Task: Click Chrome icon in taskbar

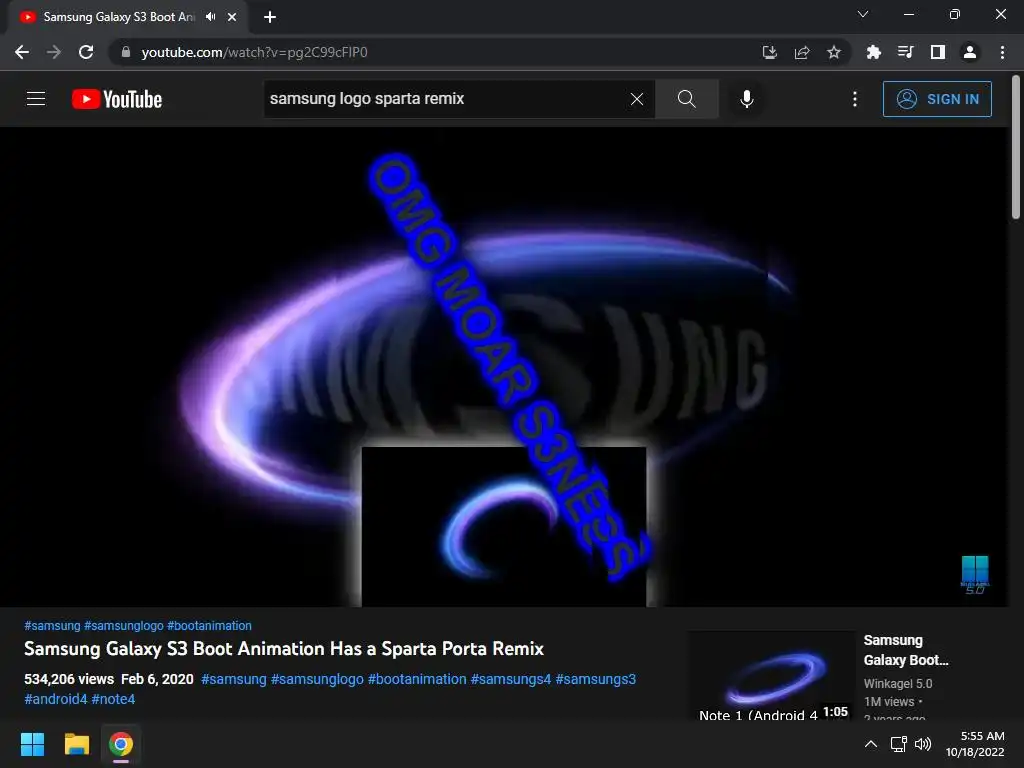Action: tap(121, 744)
